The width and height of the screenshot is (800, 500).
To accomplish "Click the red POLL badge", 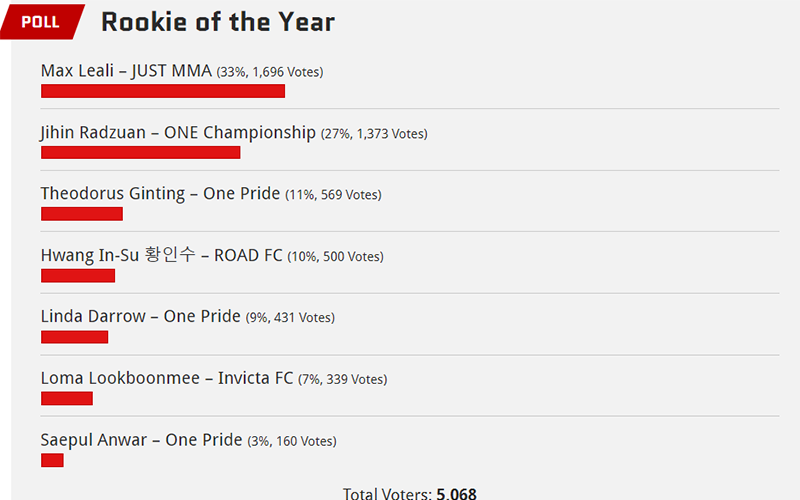I will tap(42, 21).
